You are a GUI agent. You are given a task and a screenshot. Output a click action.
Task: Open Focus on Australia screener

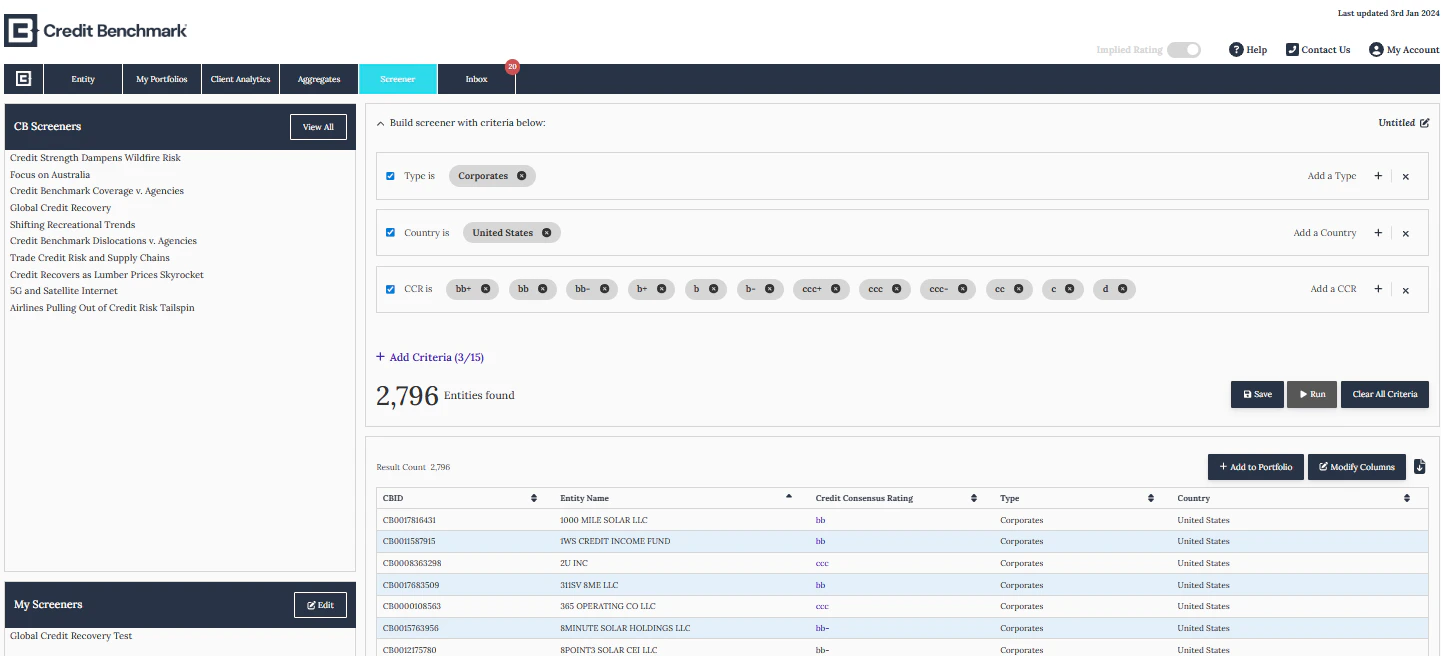pos(50,175)
